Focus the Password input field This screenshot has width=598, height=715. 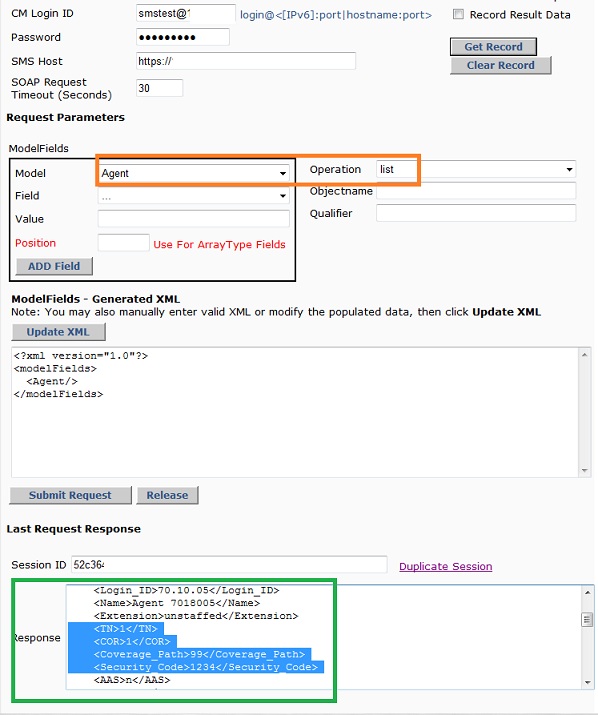point(182,37)
